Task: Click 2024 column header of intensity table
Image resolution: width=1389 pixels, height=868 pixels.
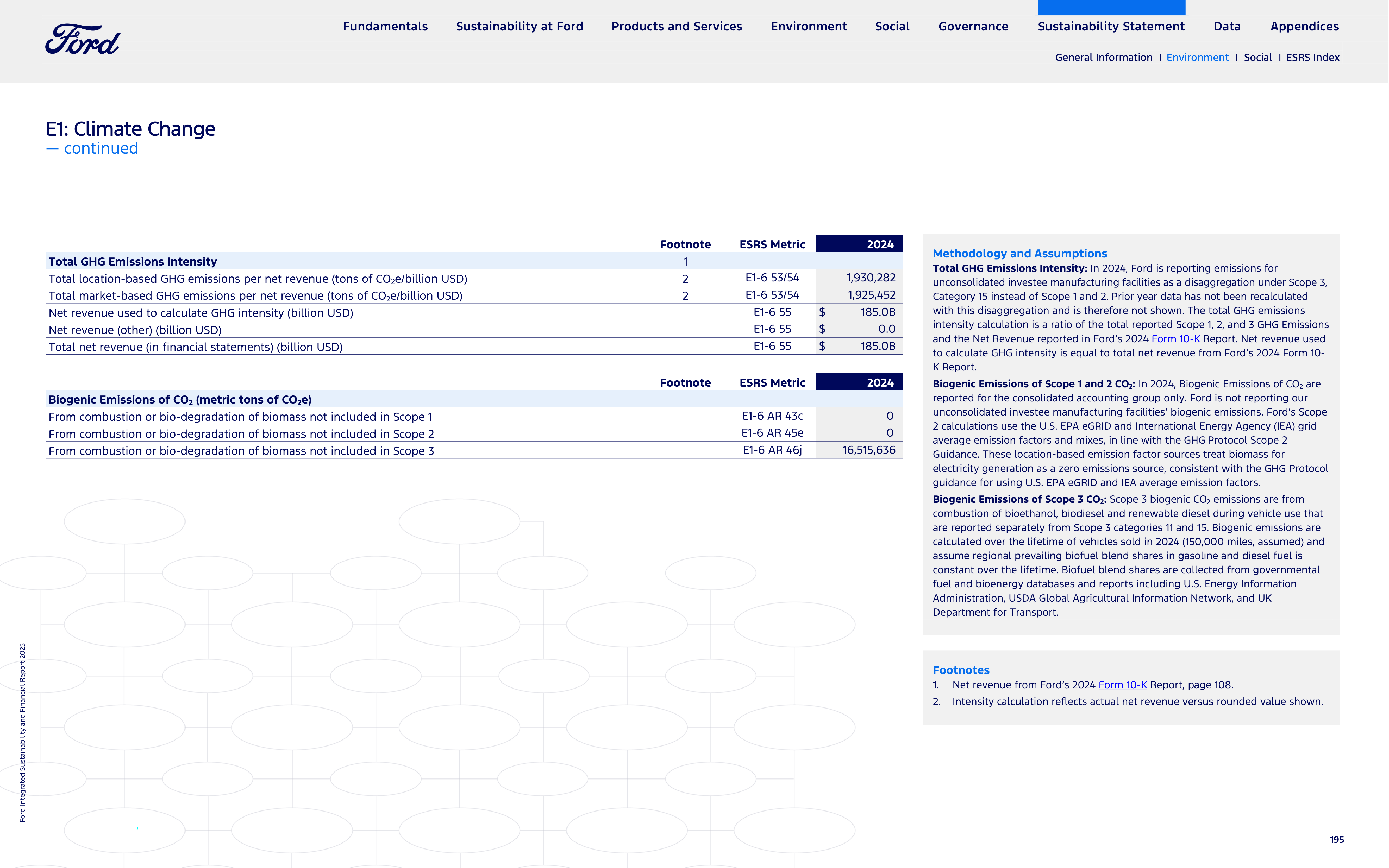Action: [859, 244]
